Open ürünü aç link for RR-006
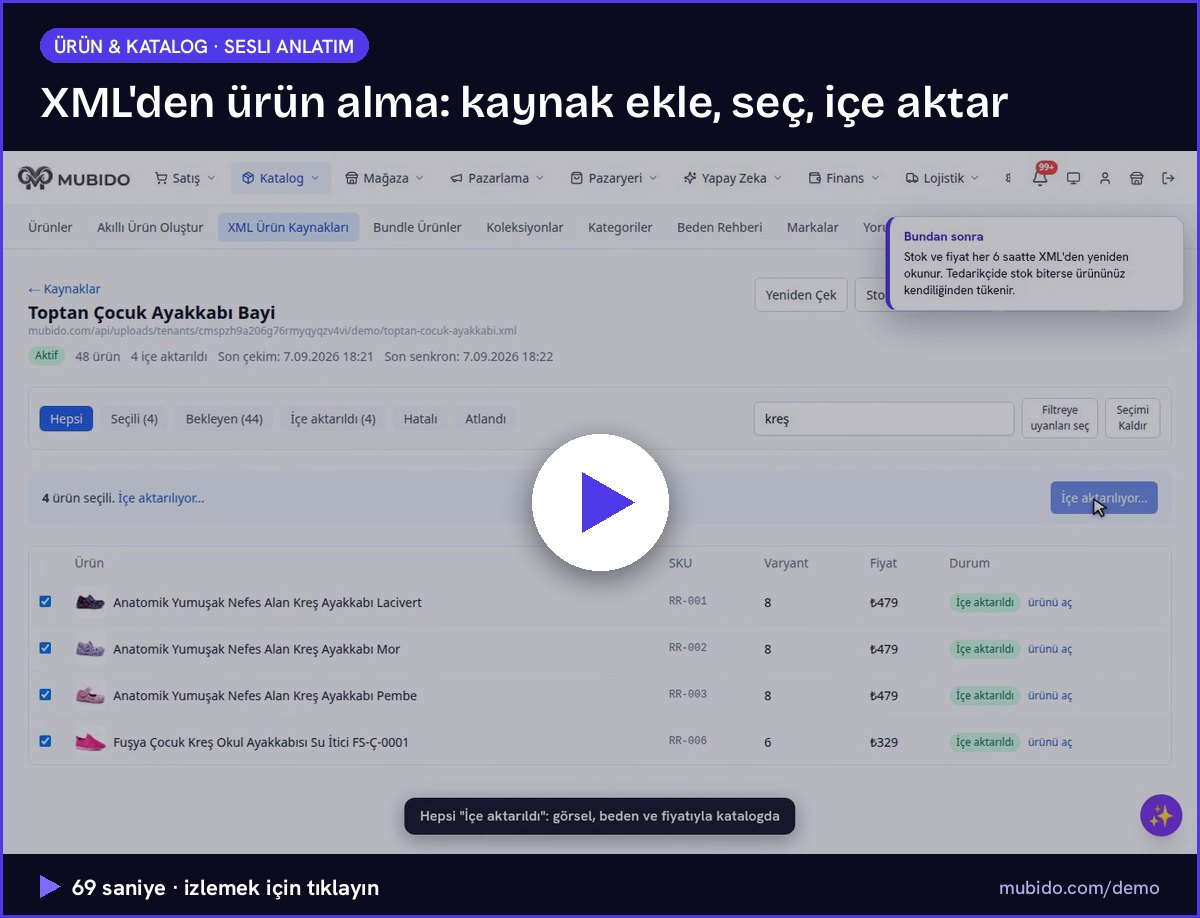 click(1050, 742)
